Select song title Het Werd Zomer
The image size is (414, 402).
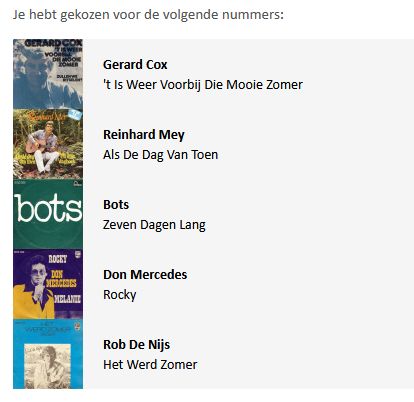(150, 365)
